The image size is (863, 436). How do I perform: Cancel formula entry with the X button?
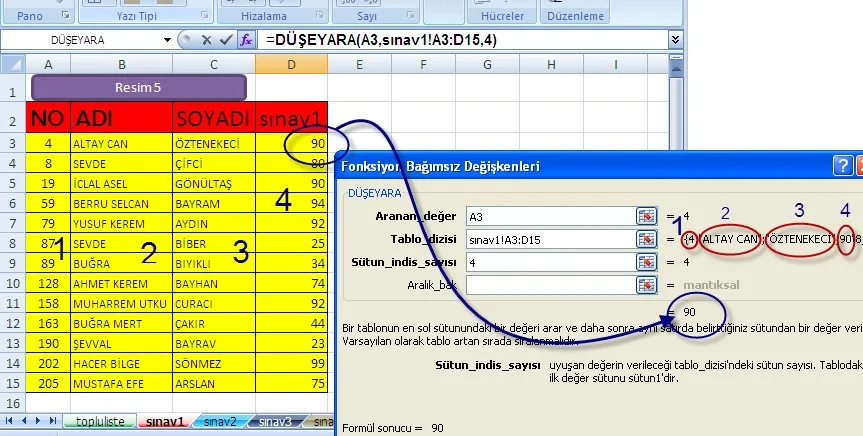tap(208, 40)
